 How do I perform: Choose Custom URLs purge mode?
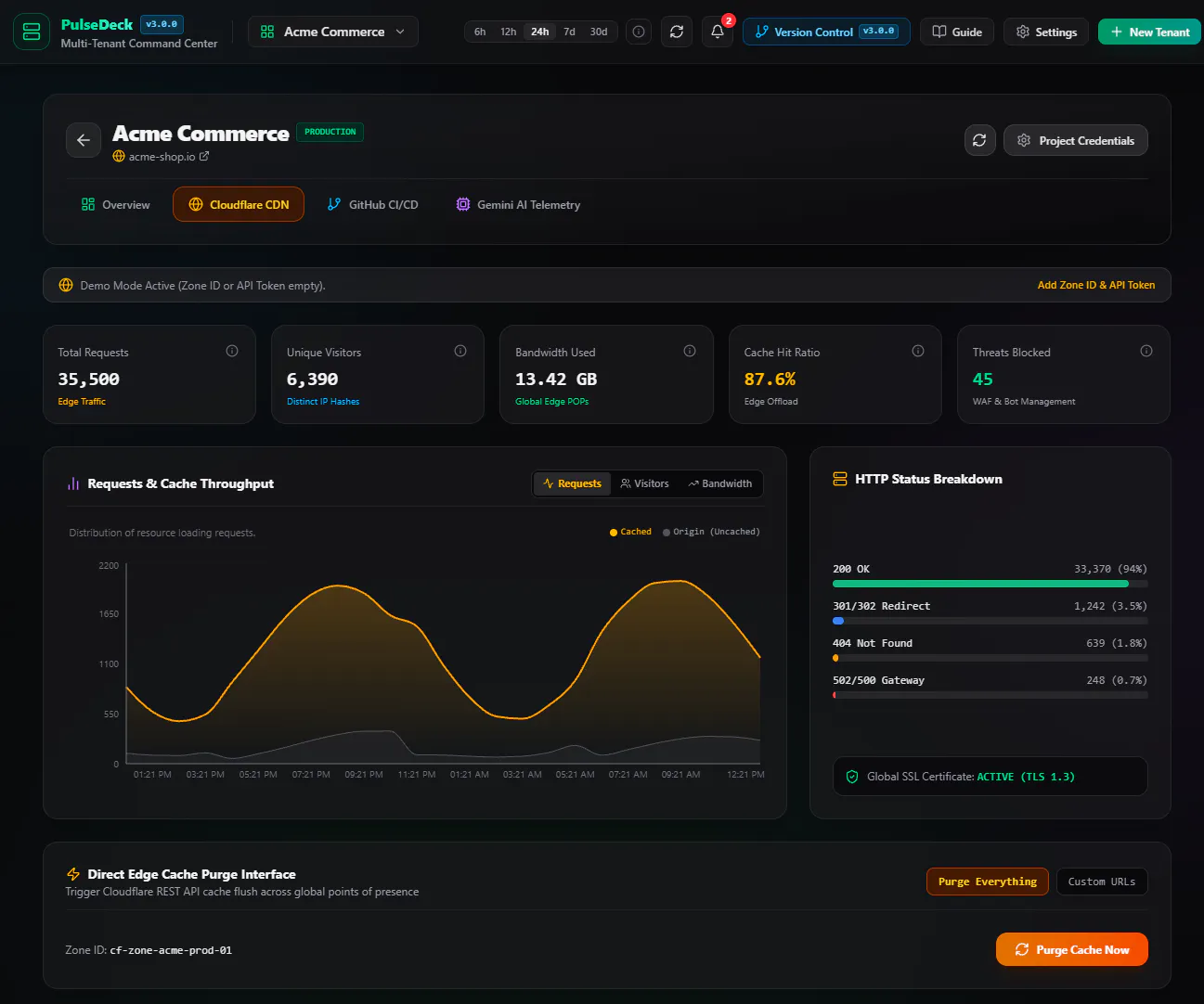(x=1102, y=882)
